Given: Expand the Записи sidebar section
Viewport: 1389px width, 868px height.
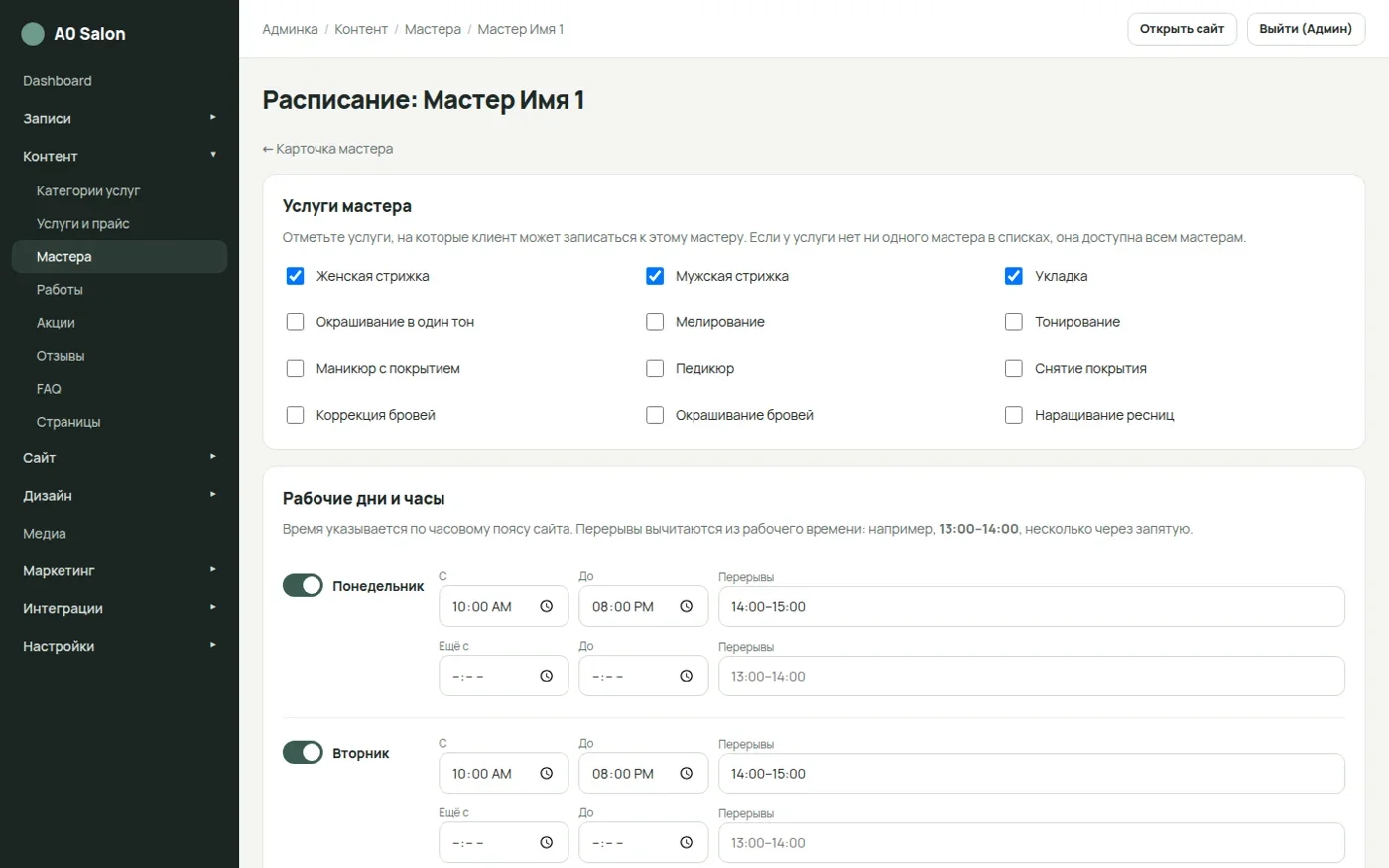Looking at the screenshot, I should pos(119,118).
